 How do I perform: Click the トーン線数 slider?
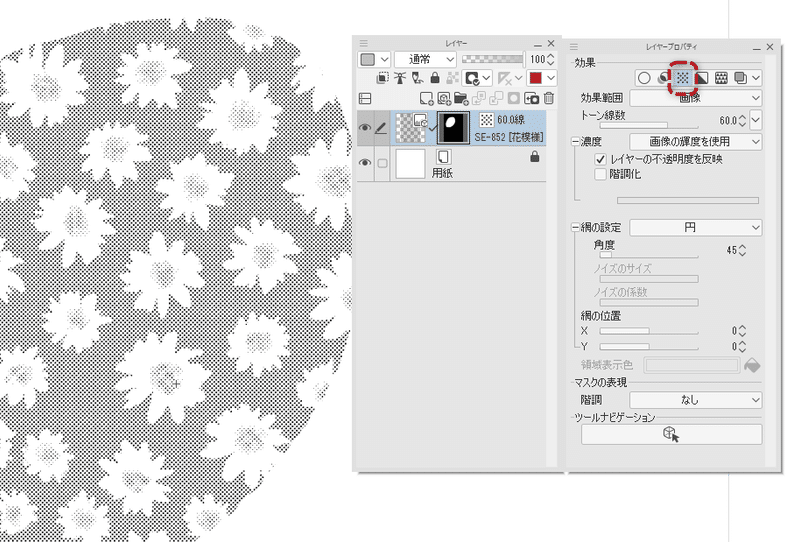tap(648, 125)
